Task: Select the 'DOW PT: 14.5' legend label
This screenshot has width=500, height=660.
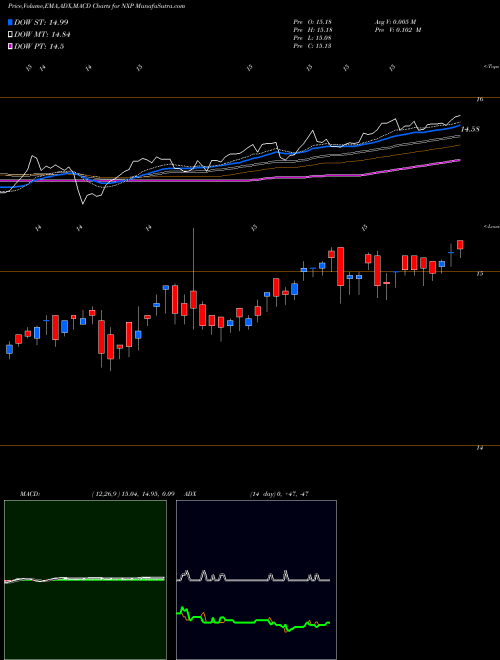Action: (x=39, y=47)
